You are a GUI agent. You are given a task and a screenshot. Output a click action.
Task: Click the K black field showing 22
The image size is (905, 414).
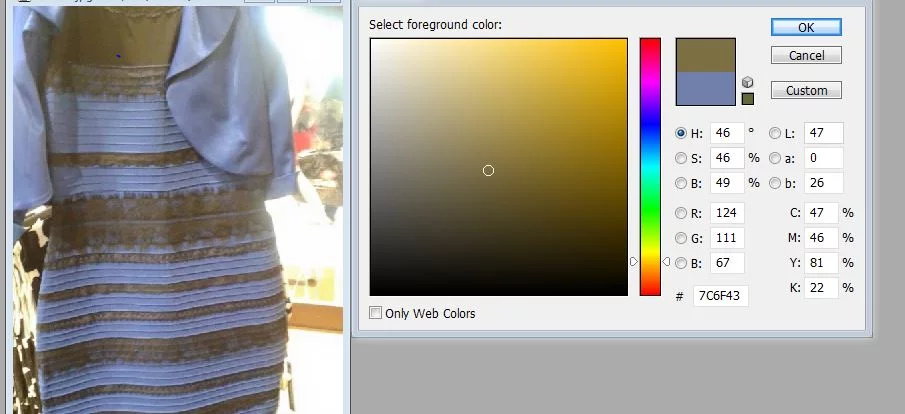click(x=821, y=288)
